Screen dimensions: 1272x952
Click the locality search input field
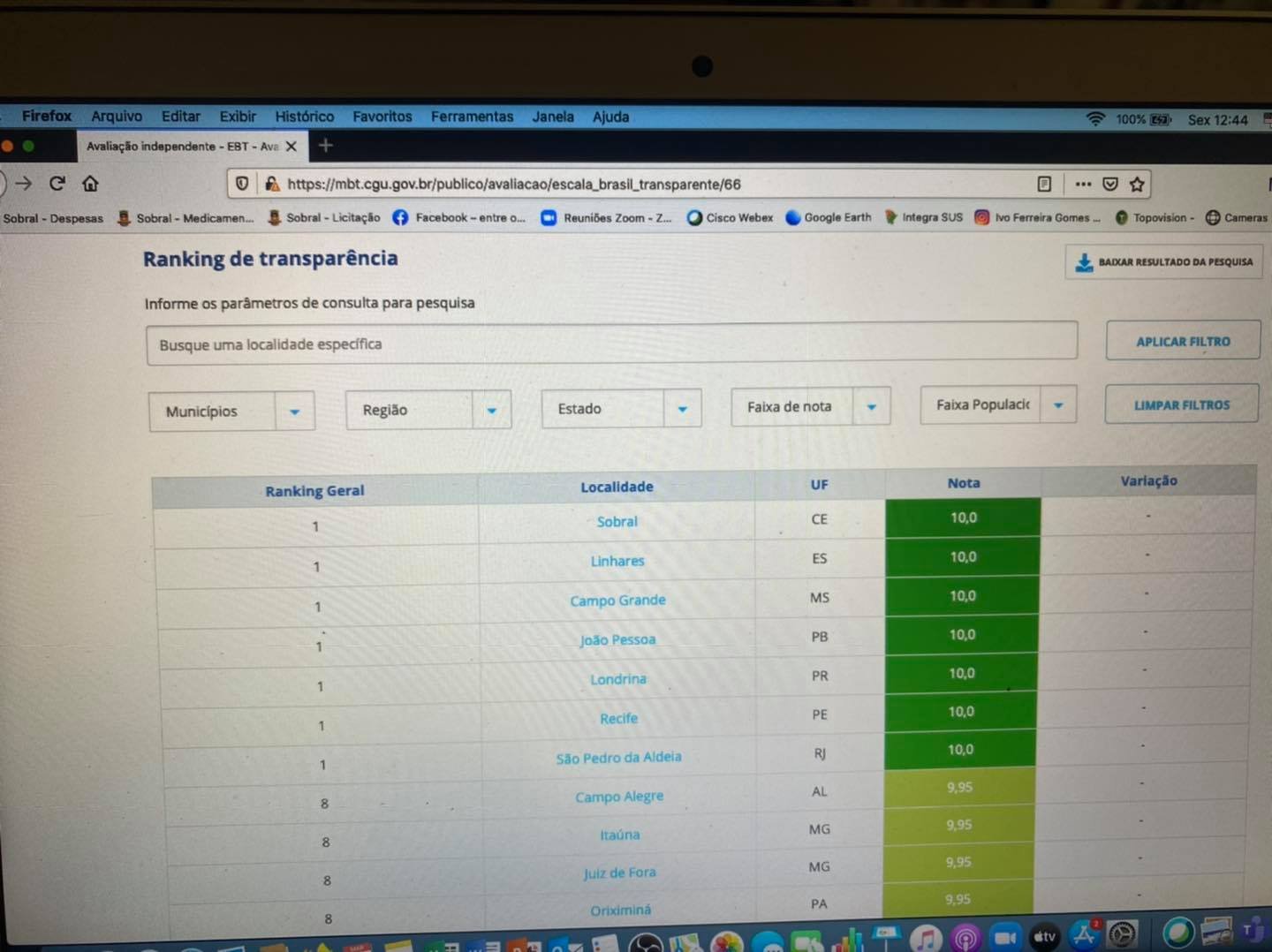click(x=611, y=344)
